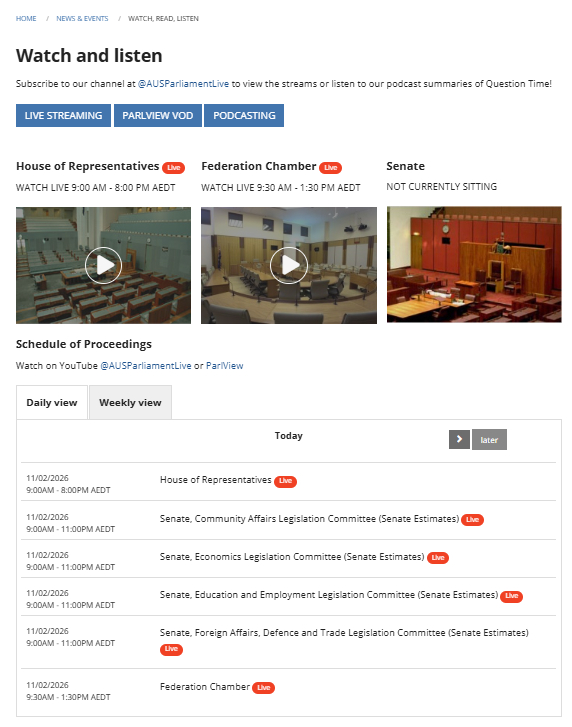572x727 pixels.
Task: Click the next-day chevron arrow button
Action: coord(459,439)
